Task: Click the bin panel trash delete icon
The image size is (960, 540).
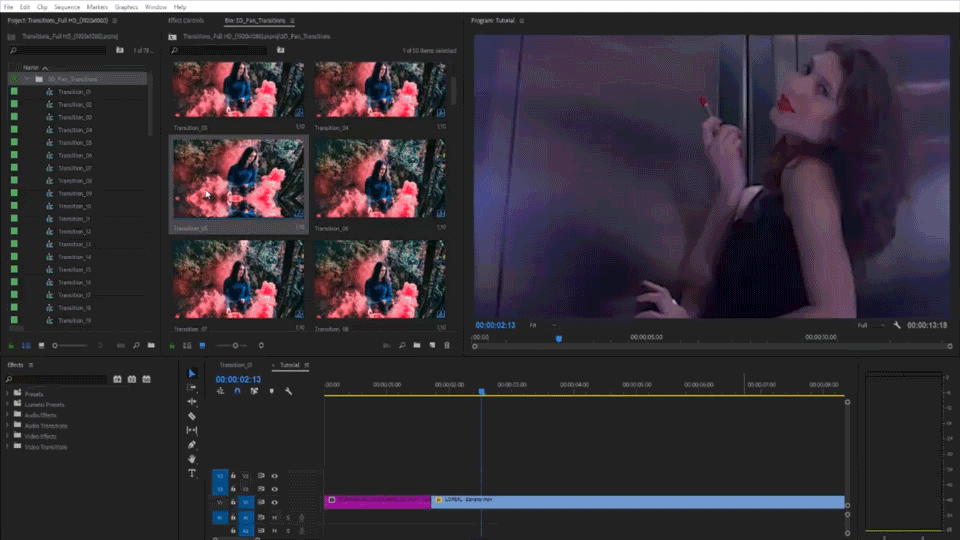Action: [447, 346]
